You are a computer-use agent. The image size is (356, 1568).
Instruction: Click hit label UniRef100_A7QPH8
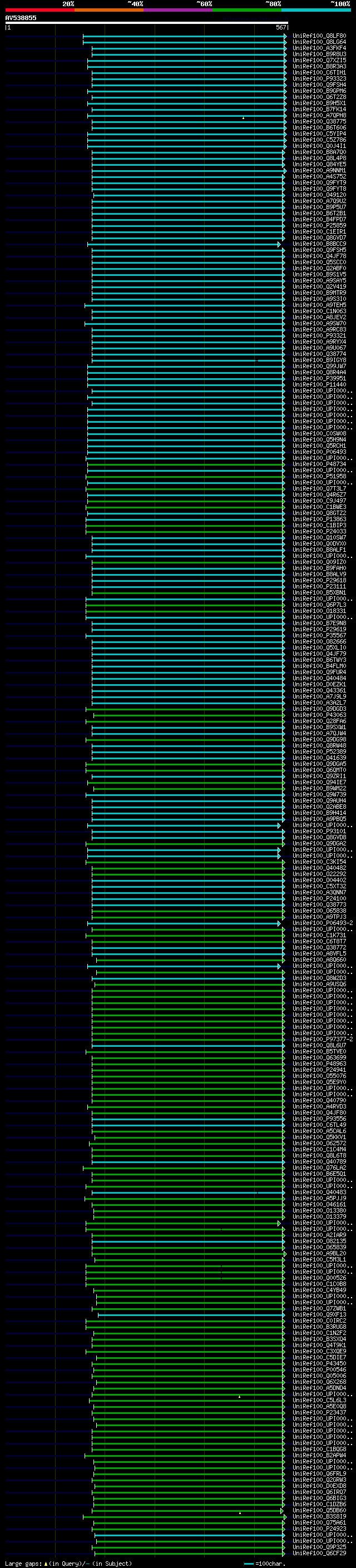[319, 116]
